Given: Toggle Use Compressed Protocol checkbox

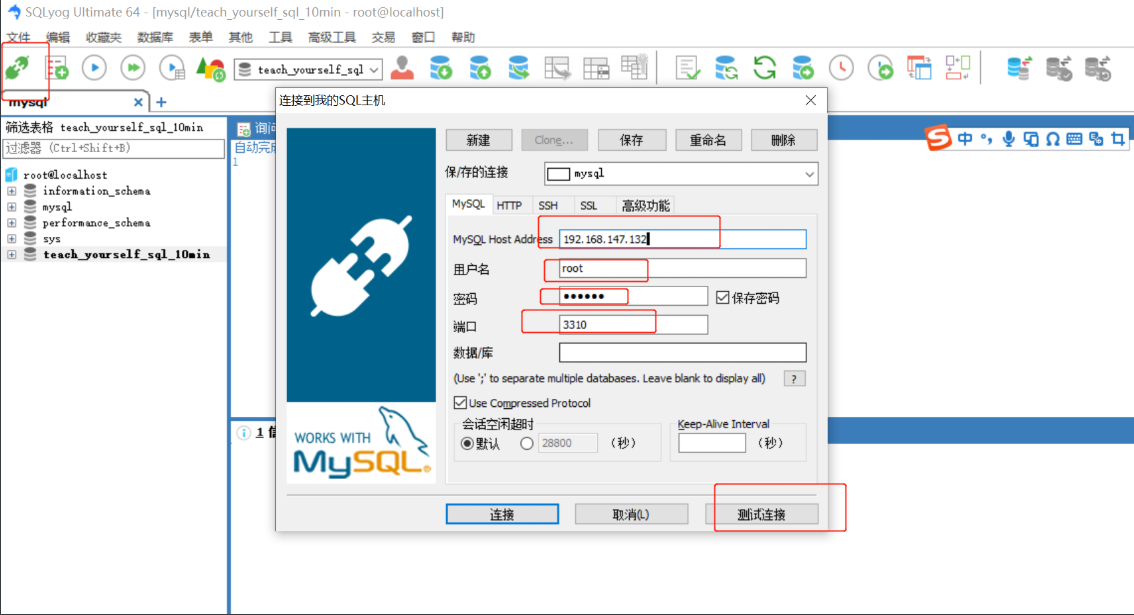Looking at the screenshot, I should tap(460, 402).
